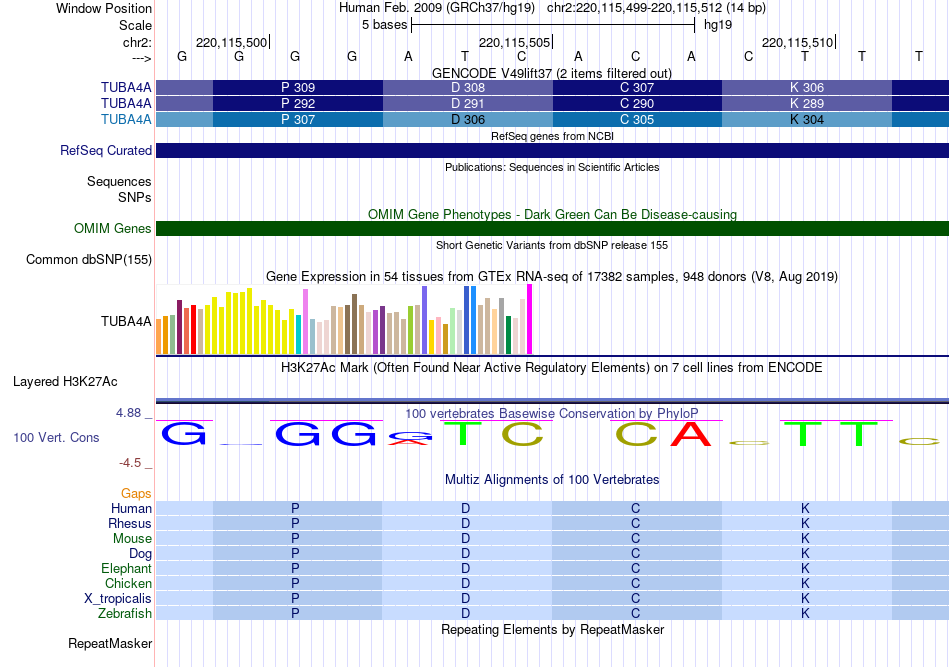Select the C 305 codon block

637,119
